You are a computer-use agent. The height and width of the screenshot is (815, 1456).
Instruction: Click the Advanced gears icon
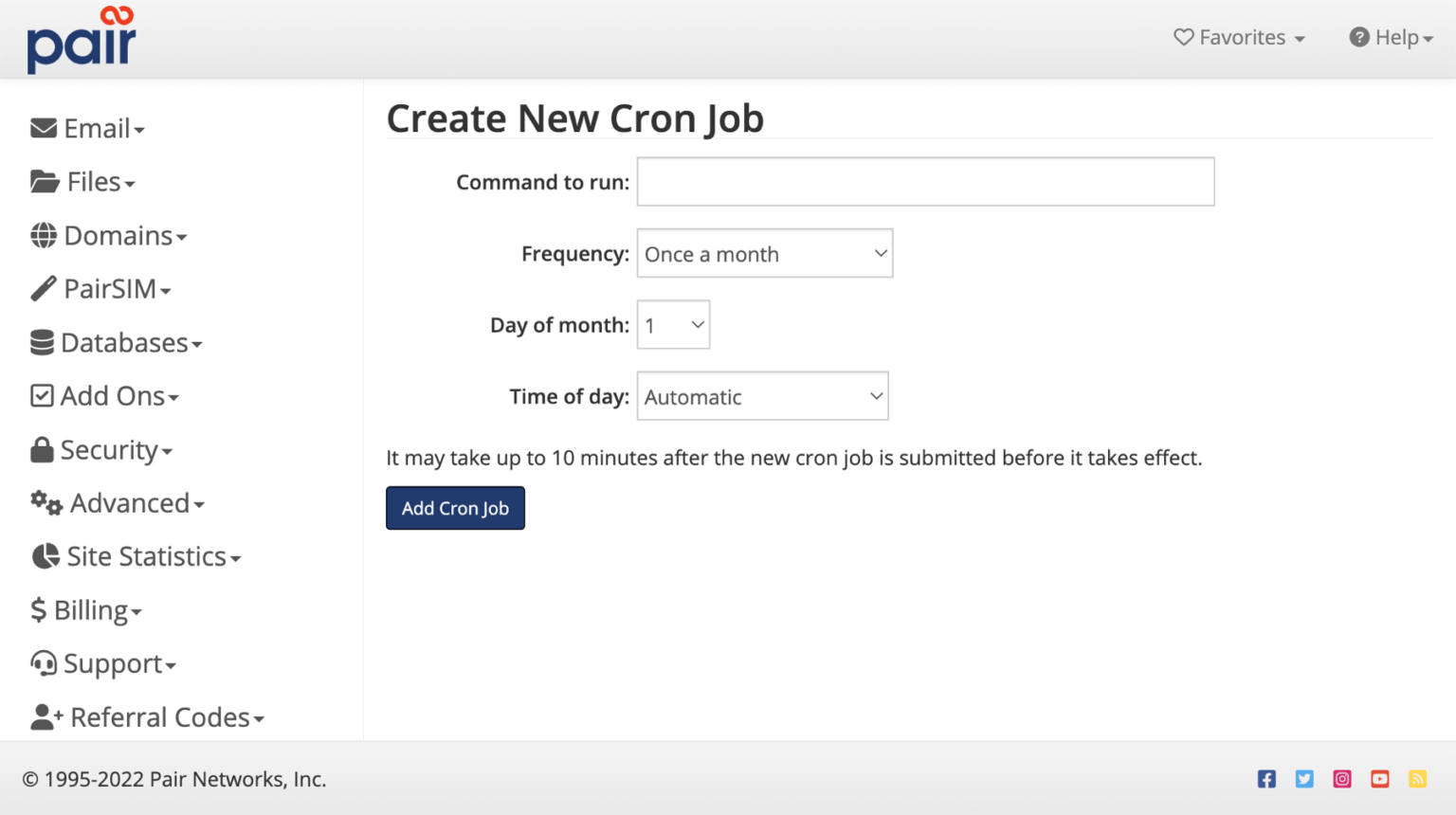(x=44, y=502)
